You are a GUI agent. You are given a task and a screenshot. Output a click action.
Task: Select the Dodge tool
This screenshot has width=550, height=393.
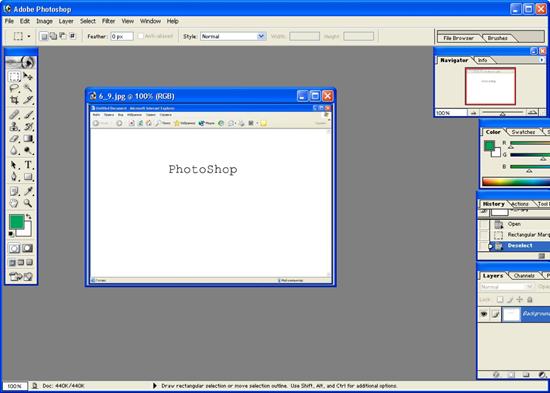pyautogui.click(x=28, y=151)
